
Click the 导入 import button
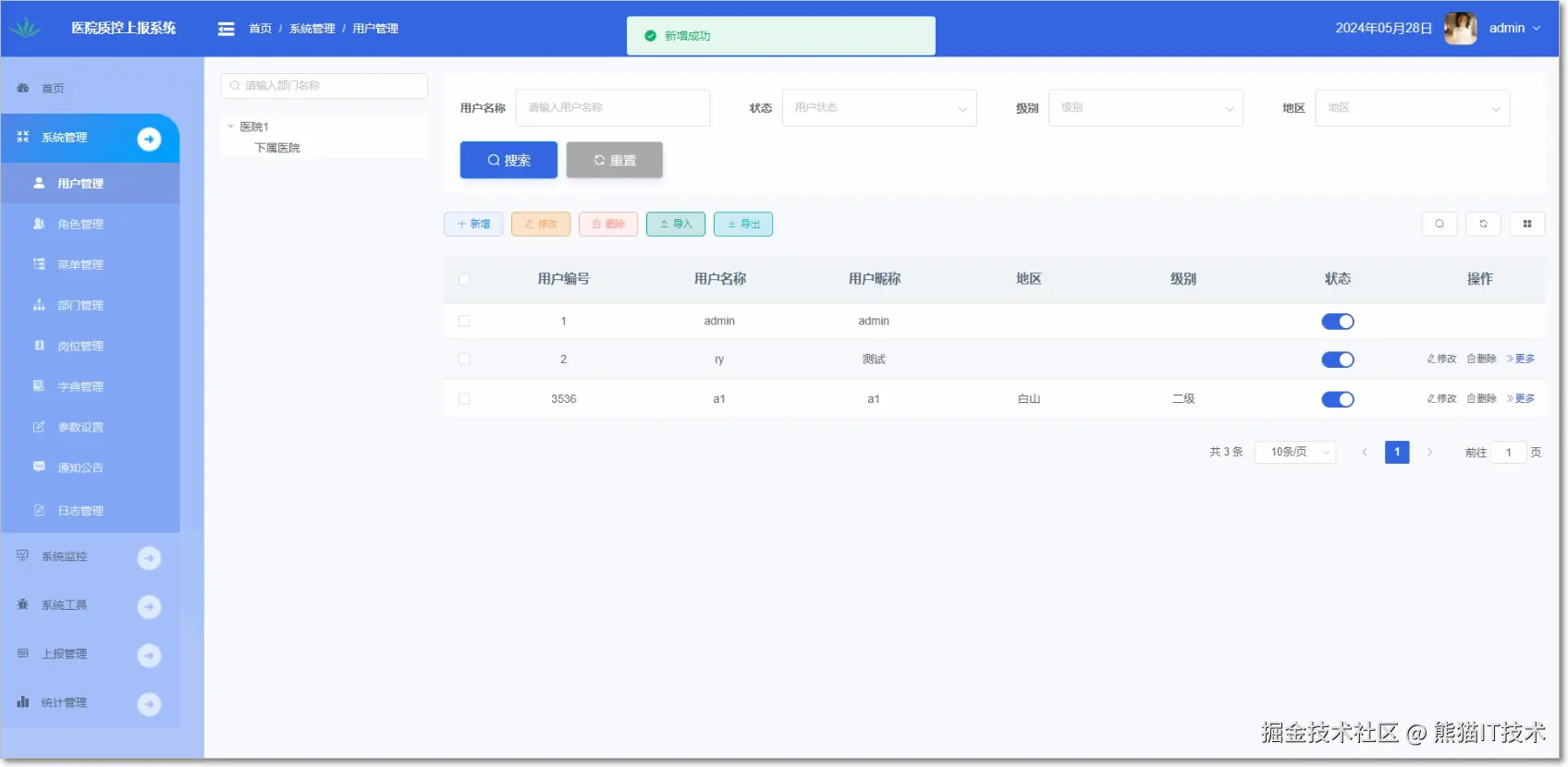pos(676,224)
